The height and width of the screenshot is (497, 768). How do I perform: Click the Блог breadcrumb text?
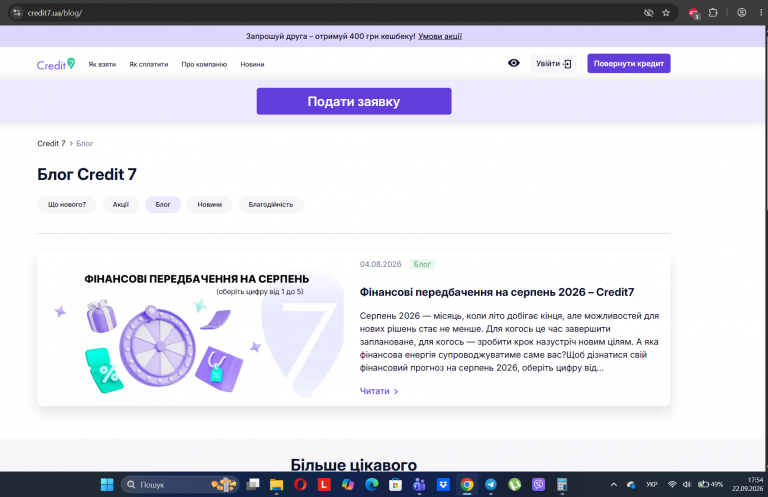click(85, 143)
